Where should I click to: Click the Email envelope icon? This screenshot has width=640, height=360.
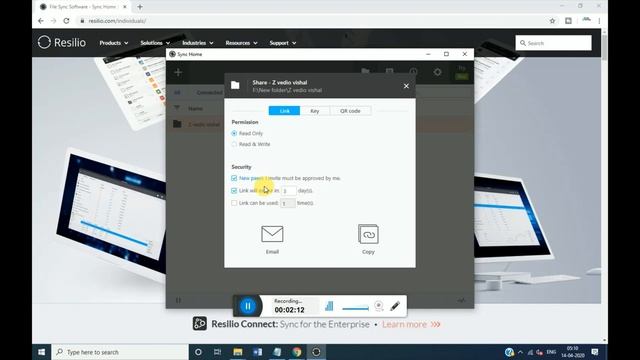[272, 234]
